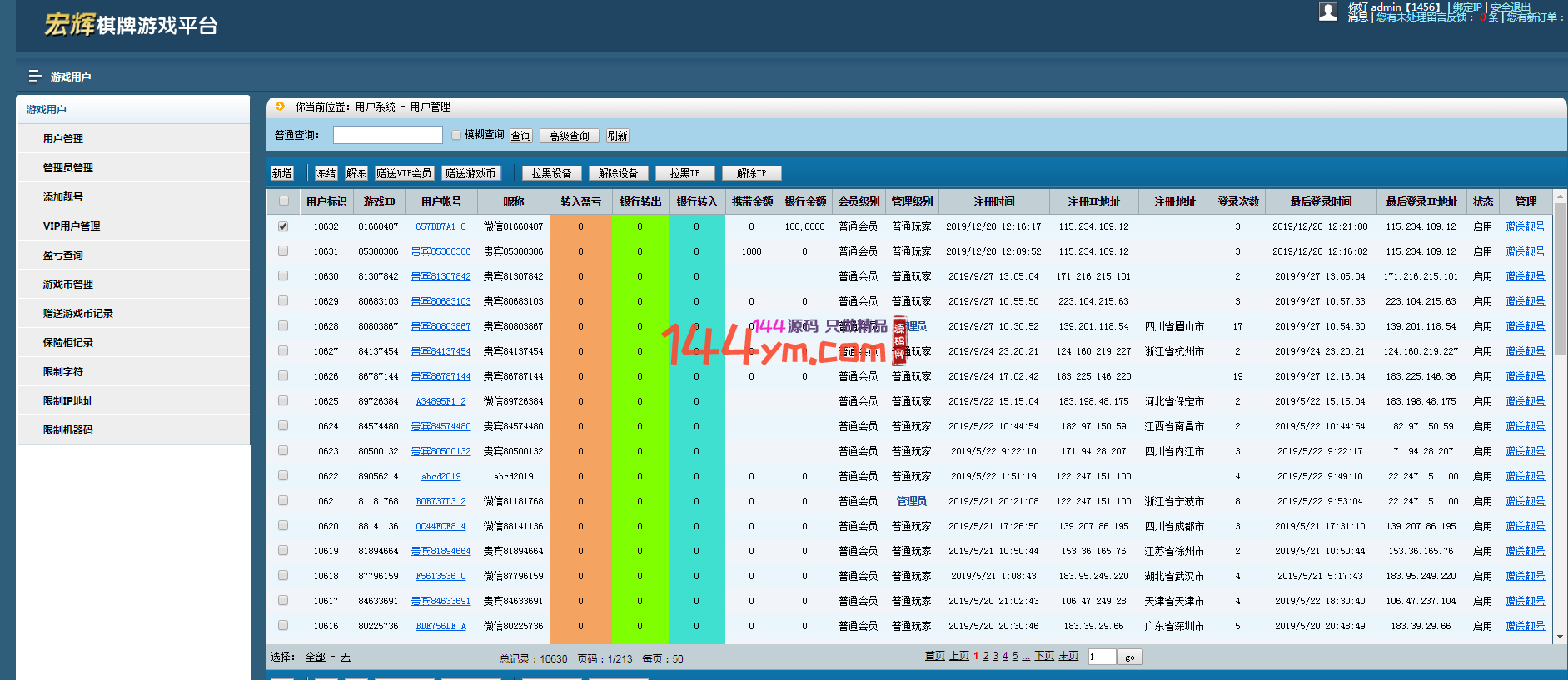Screen dimensions: 1568x680
Task: Open 高级查询 advanced search options
Action: click(570, 136)
